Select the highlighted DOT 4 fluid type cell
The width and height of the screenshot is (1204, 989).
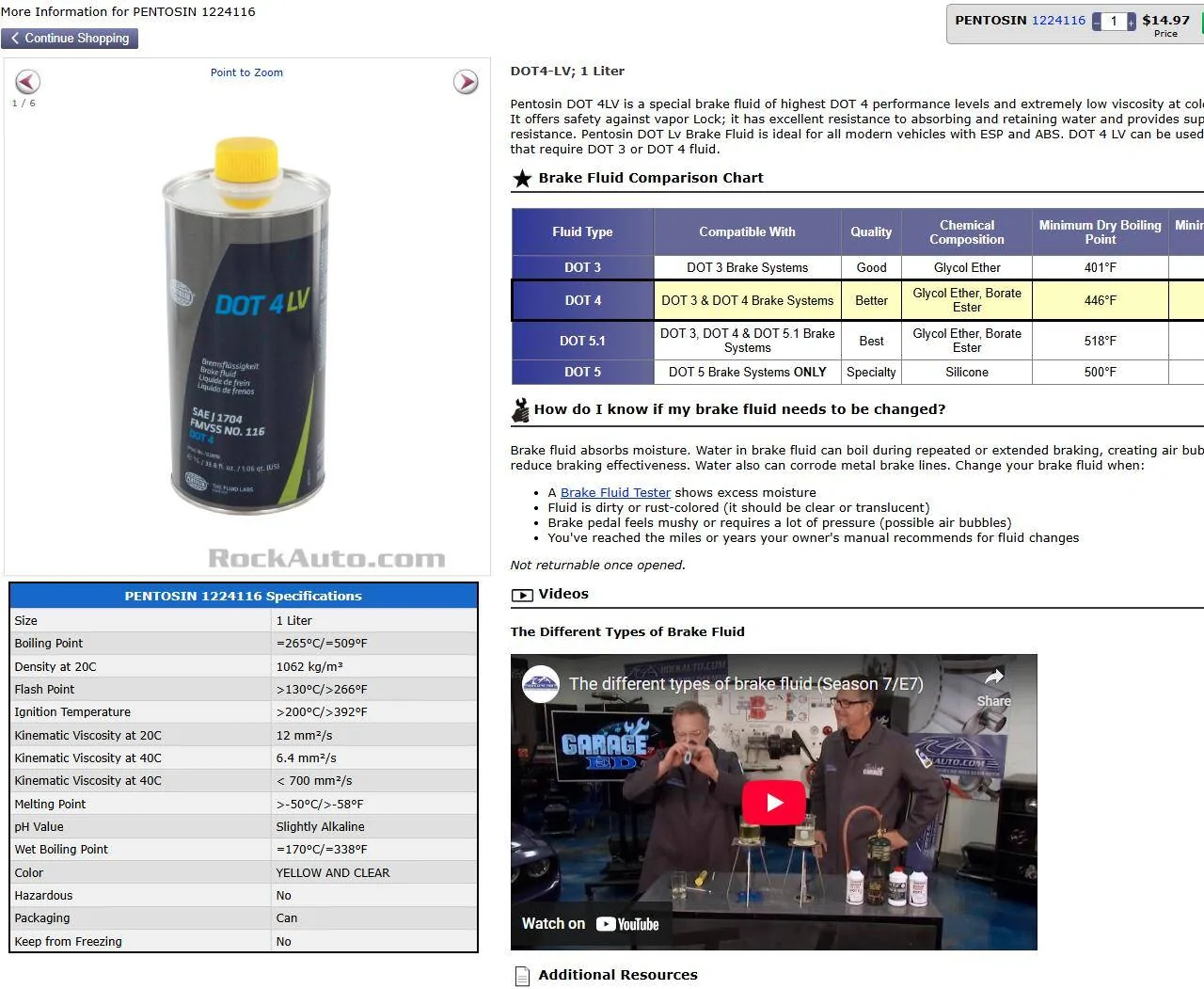point(583,300)
